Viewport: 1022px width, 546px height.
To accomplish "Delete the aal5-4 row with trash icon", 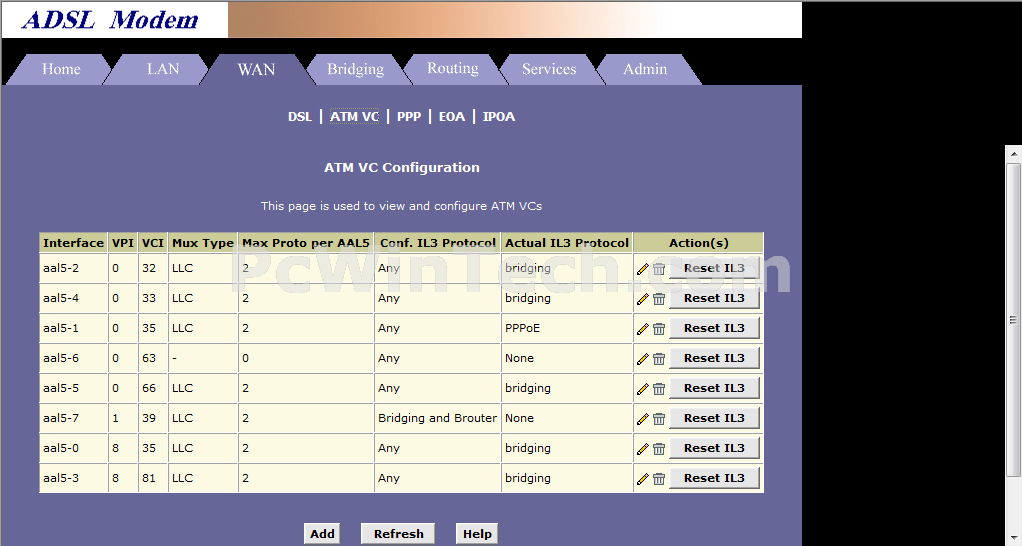I will (x=659, y=299).
